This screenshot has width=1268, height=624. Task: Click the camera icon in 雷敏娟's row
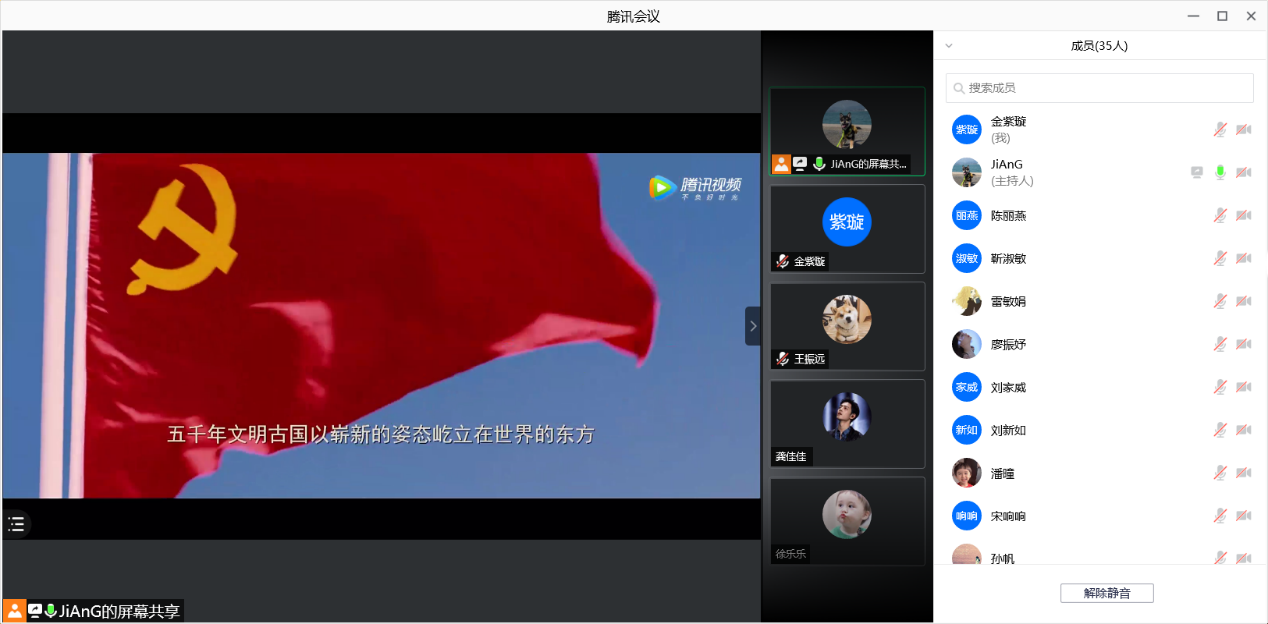click(1244, 301)
